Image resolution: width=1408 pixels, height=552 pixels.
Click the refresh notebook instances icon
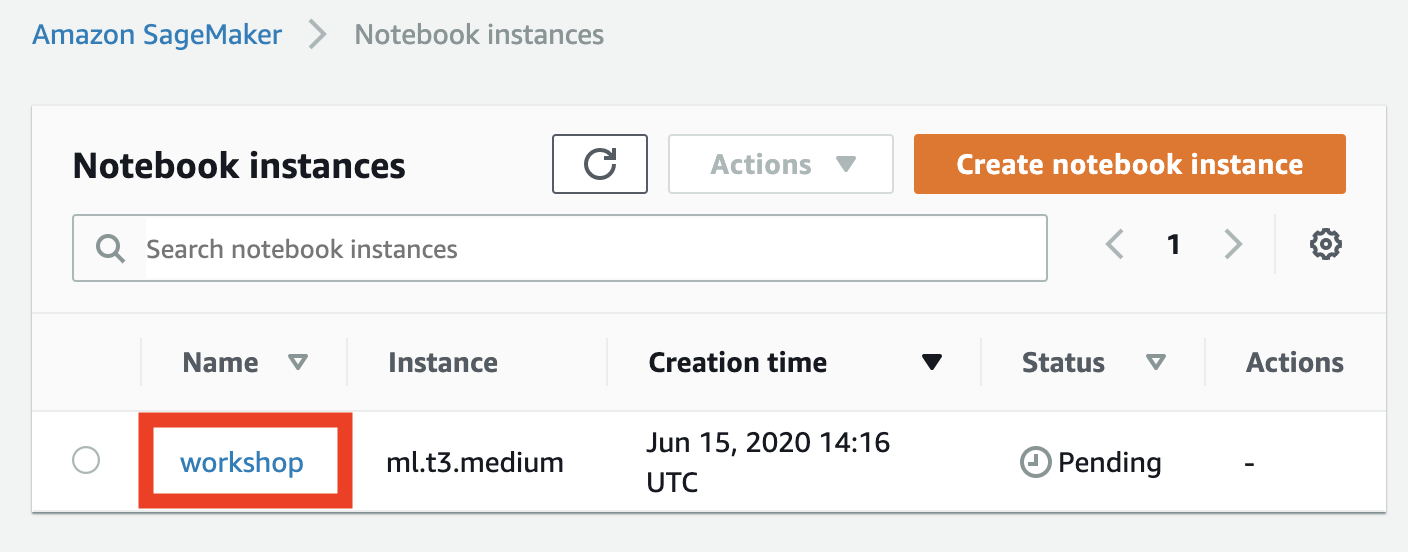pyautogui.click(x=600, y=164)
